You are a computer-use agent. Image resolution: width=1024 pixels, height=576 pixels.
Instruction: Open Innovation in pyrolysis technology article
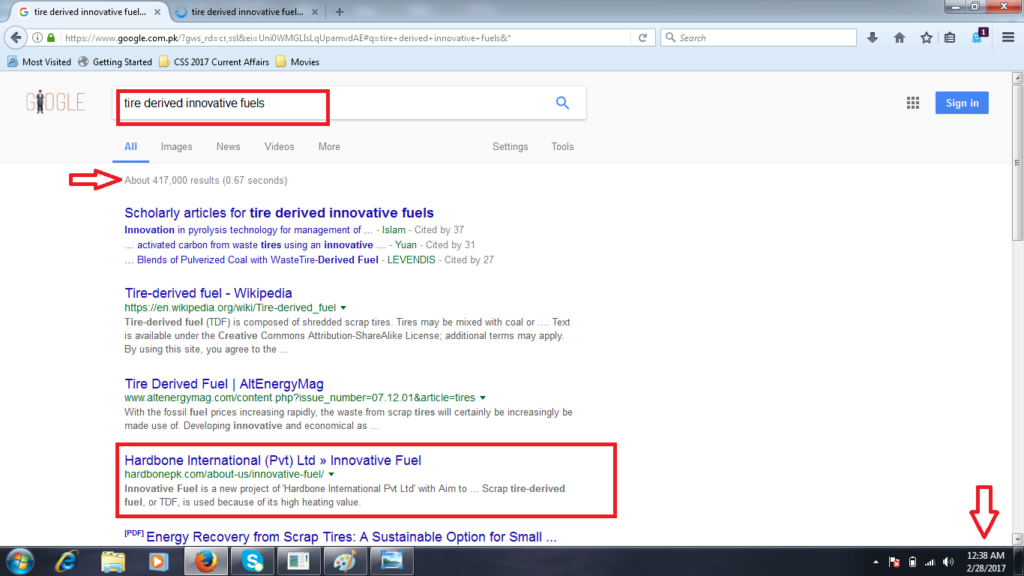(x=248, y=230)
